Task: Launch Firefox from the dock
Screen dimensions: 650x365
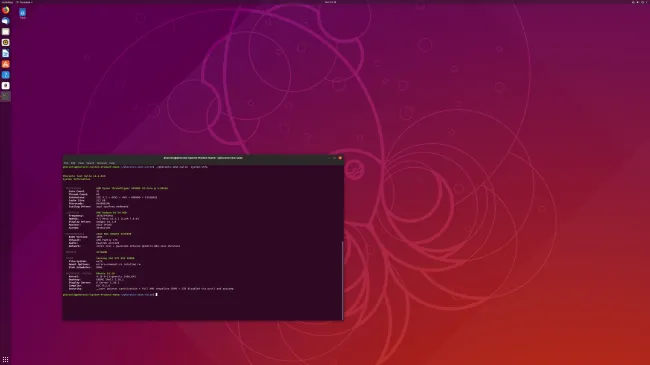Action: (5, 10)
